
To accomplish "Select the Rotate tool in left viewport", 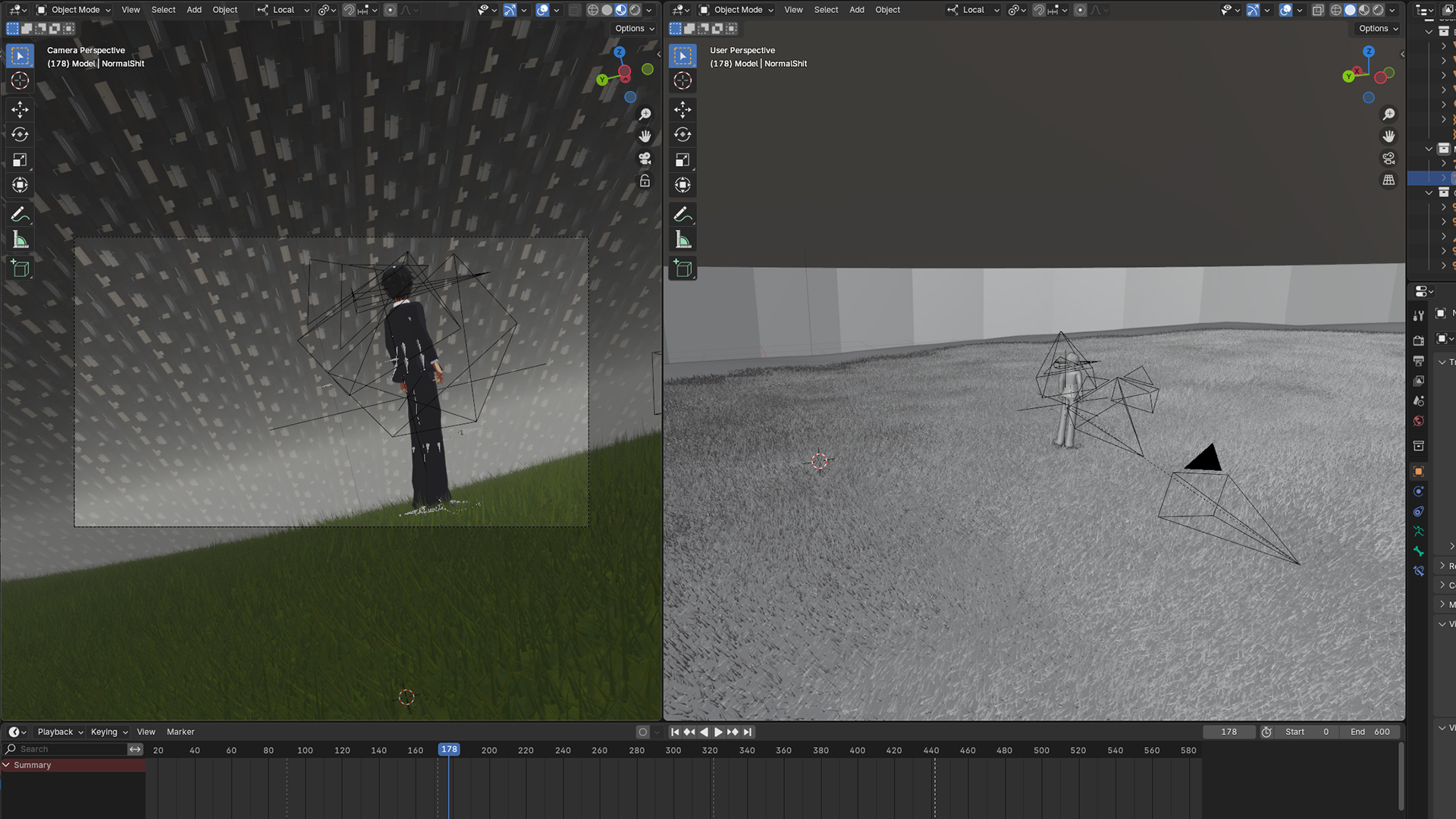I will pos(20,135).
